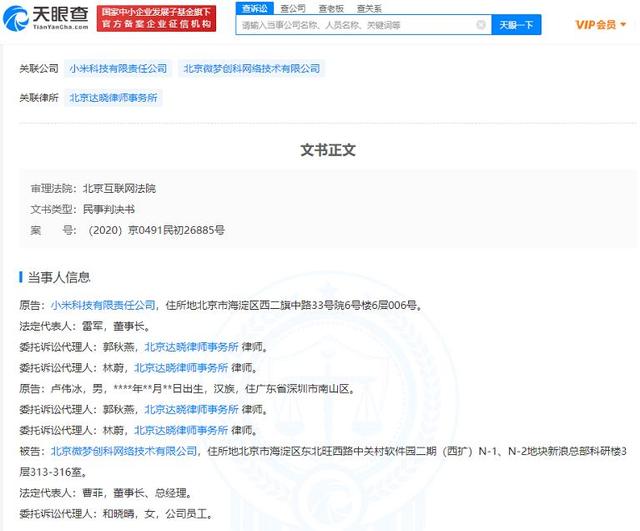This screenshot has width=640, height=531.
Task: Open defendant link 北京微梦创科网络技术有限公司
Action: point(124,451)
